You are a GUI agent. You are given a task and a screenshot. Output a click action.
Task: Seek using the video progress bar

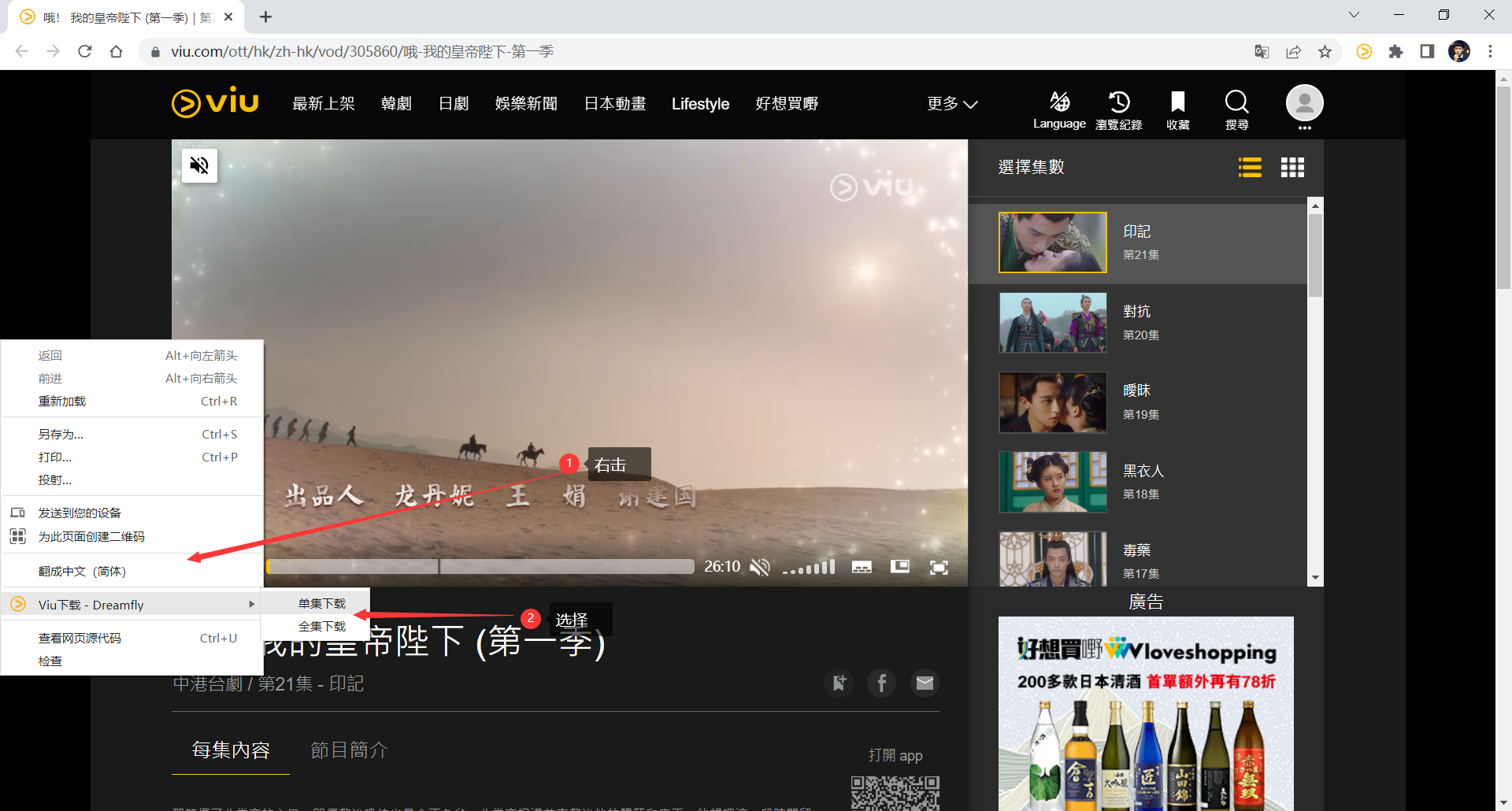[480, 566]
